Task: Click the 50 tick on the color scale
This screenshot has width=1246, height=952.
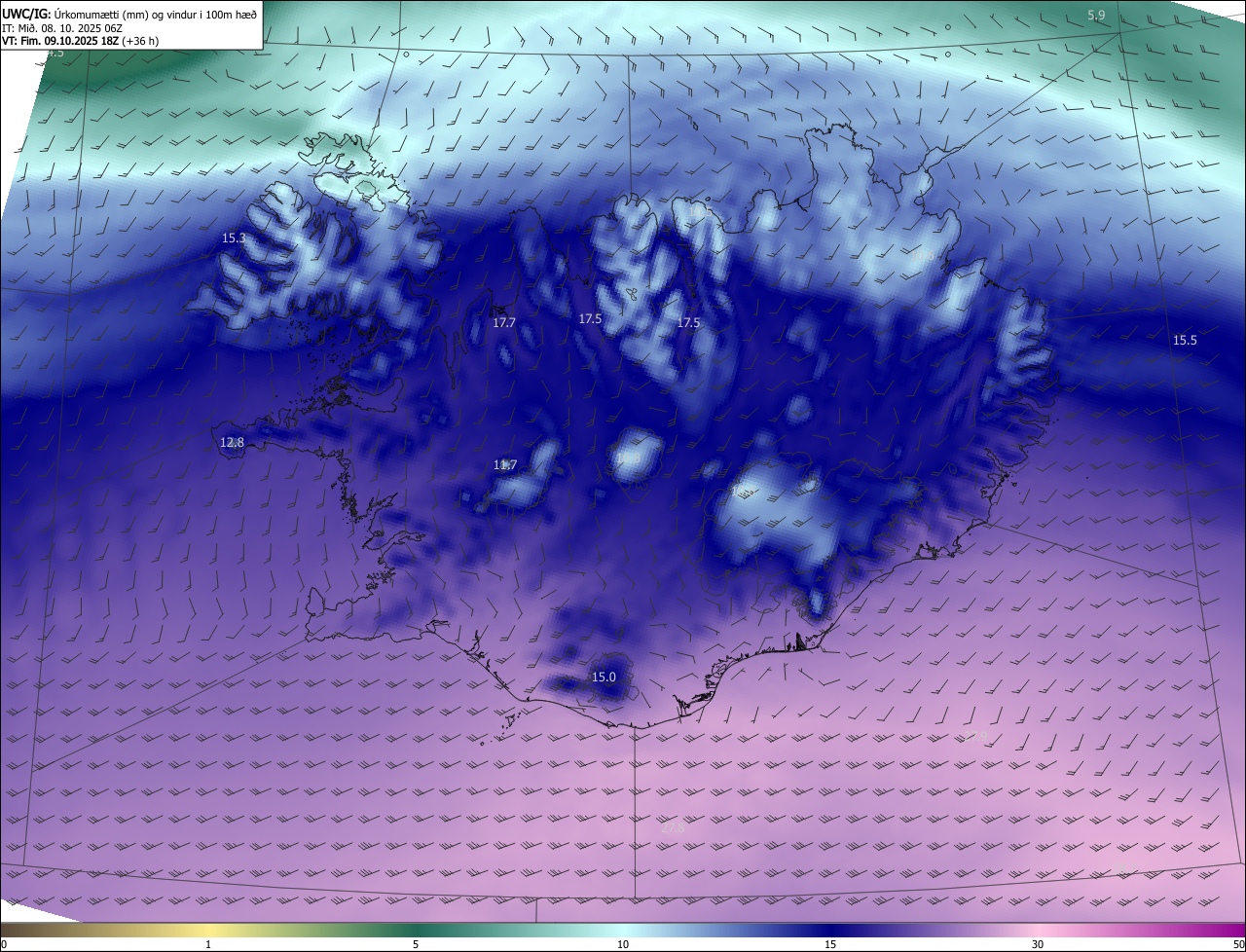Action: (1238, 944)
